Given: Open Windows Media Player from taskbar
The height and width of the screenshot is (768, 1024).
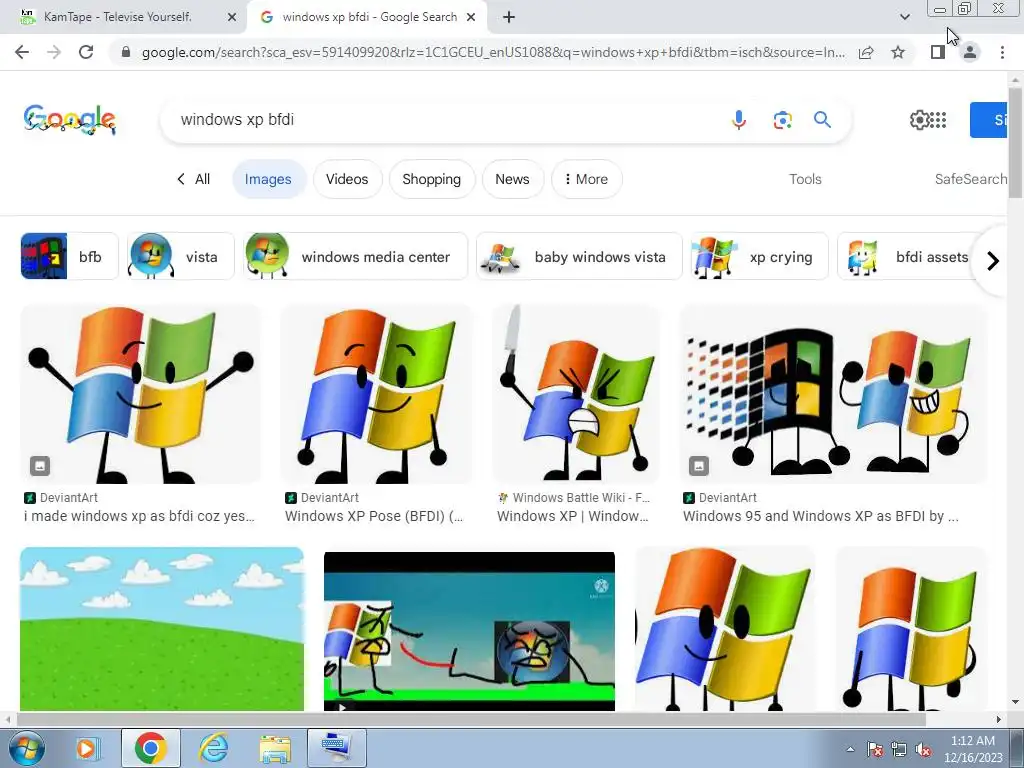Looking at the screenshot, I should (x=86, y=748).
